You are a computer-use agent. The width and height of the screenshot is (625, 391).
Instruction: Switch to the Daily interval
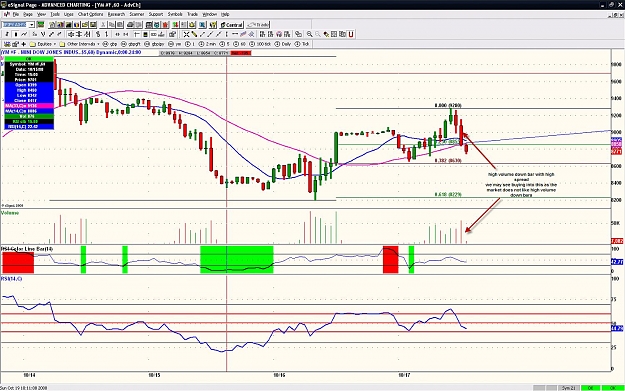click(283, 44)
